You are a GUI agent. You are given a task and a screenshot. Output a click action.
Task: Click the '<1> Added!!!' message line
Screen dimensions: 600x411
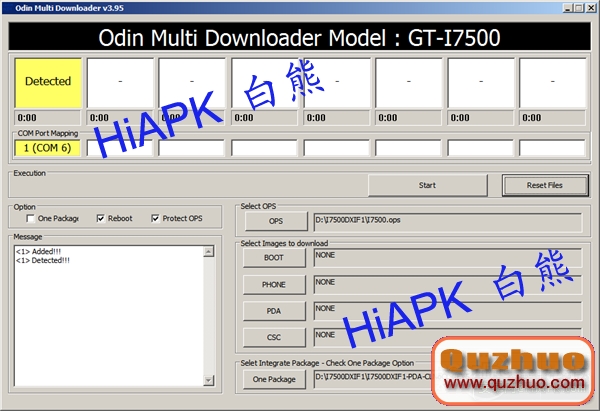tap(38, 251)
